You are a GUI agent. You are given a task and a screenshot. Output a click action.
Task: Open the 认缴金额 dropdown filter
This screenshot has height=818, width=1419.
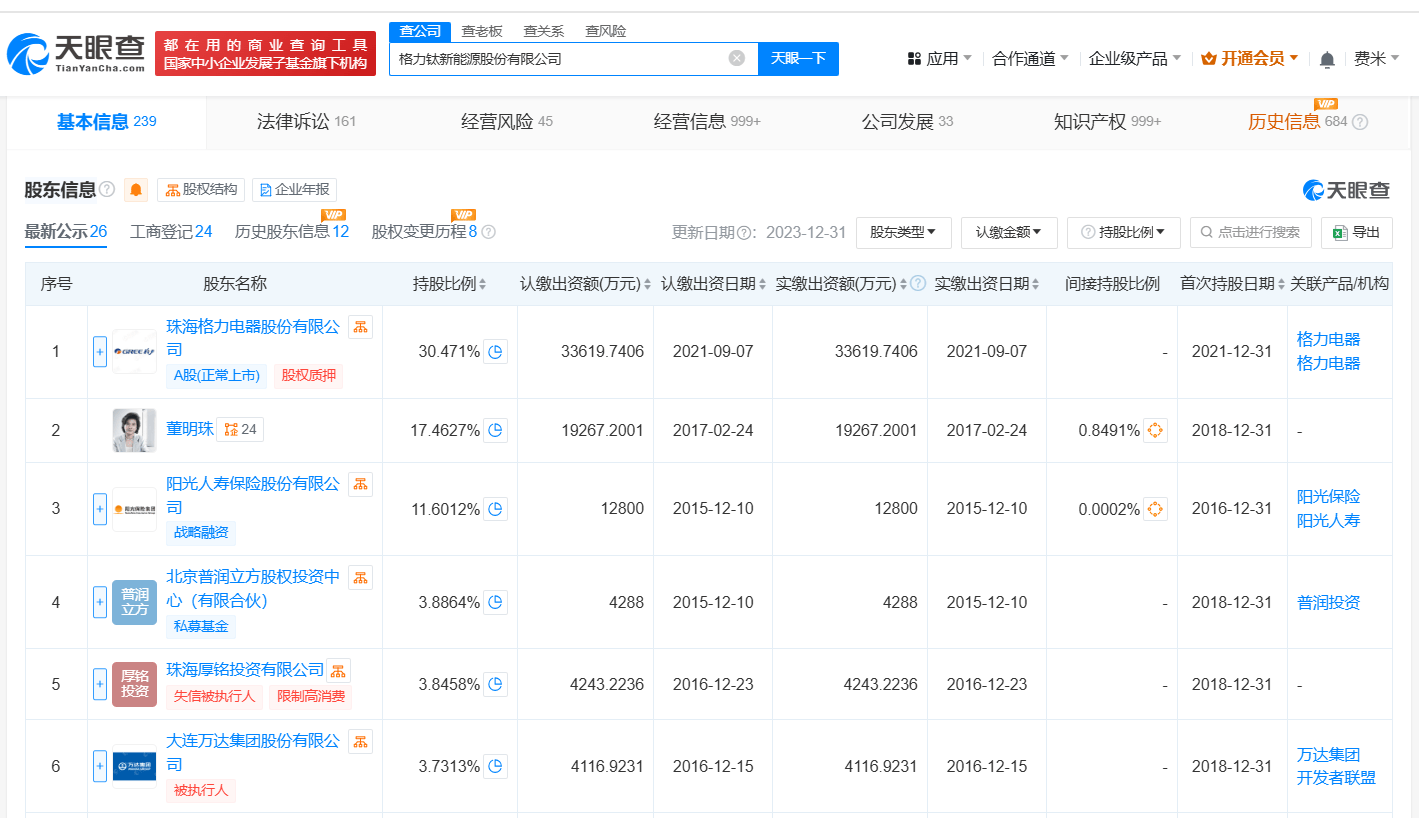tap(1008, 232)
